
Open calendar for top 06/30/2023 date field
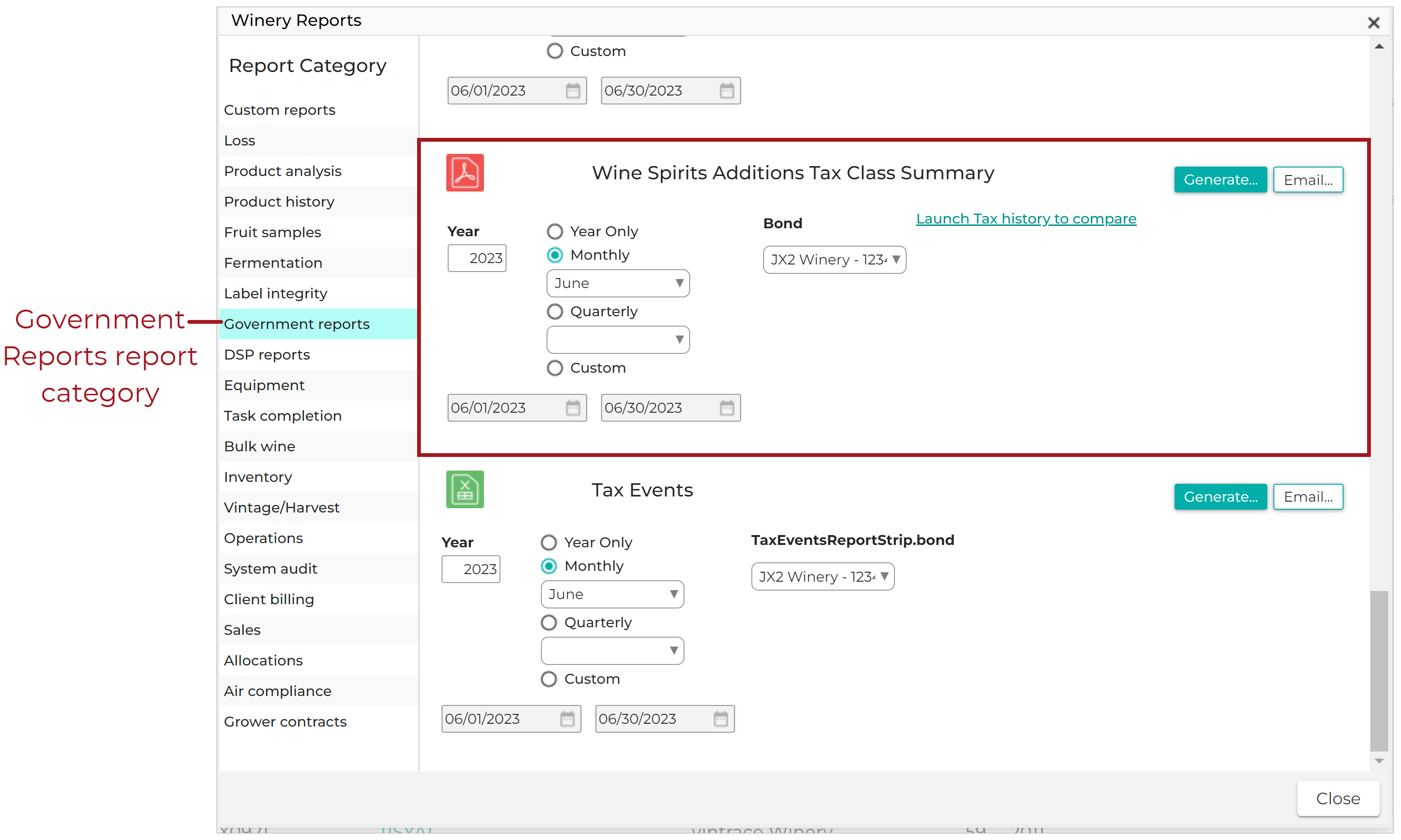[x=726, y=90]
